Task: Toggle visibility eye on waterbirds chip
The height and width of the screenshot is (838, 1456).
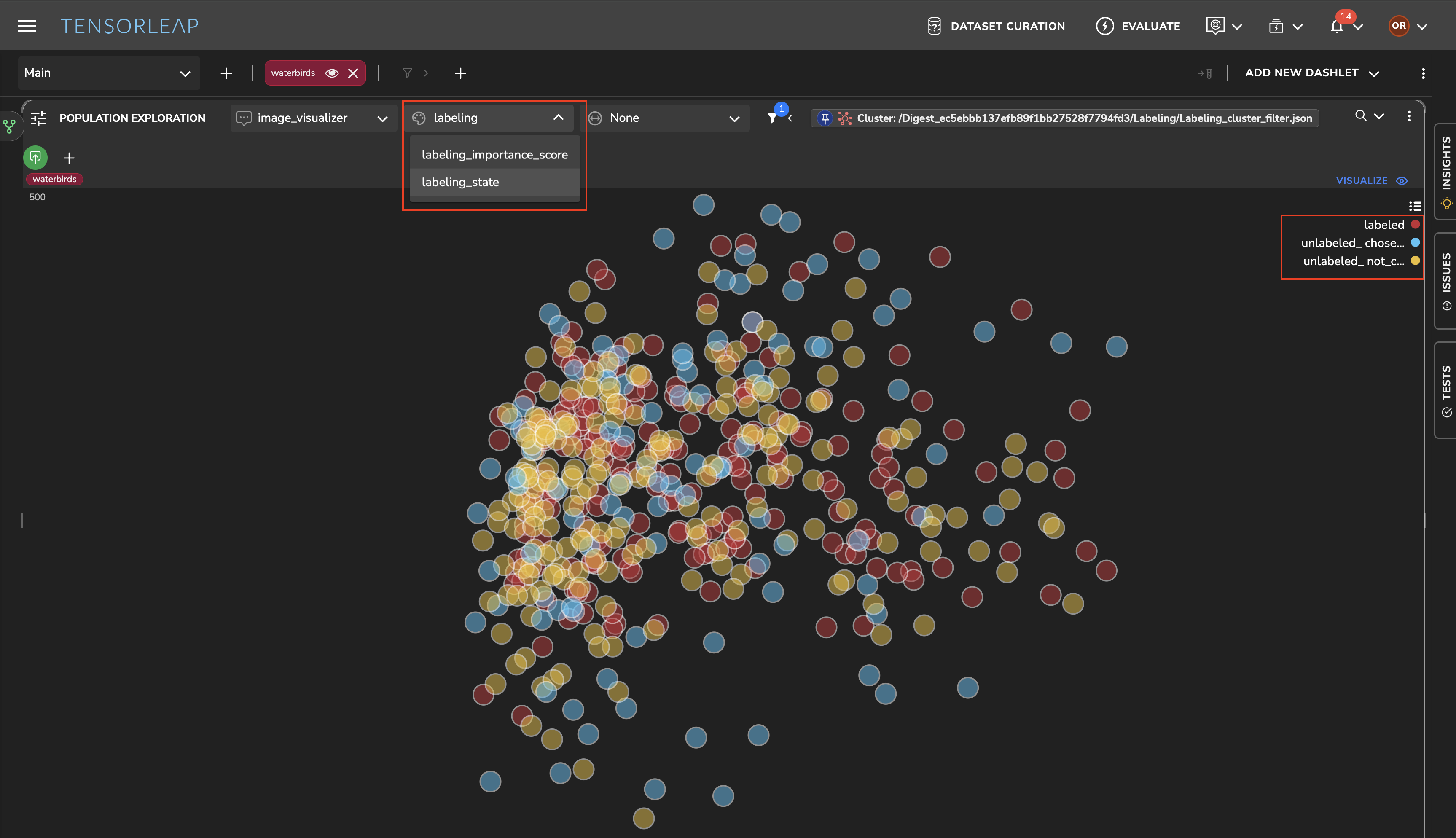Action: pos(331,73)
